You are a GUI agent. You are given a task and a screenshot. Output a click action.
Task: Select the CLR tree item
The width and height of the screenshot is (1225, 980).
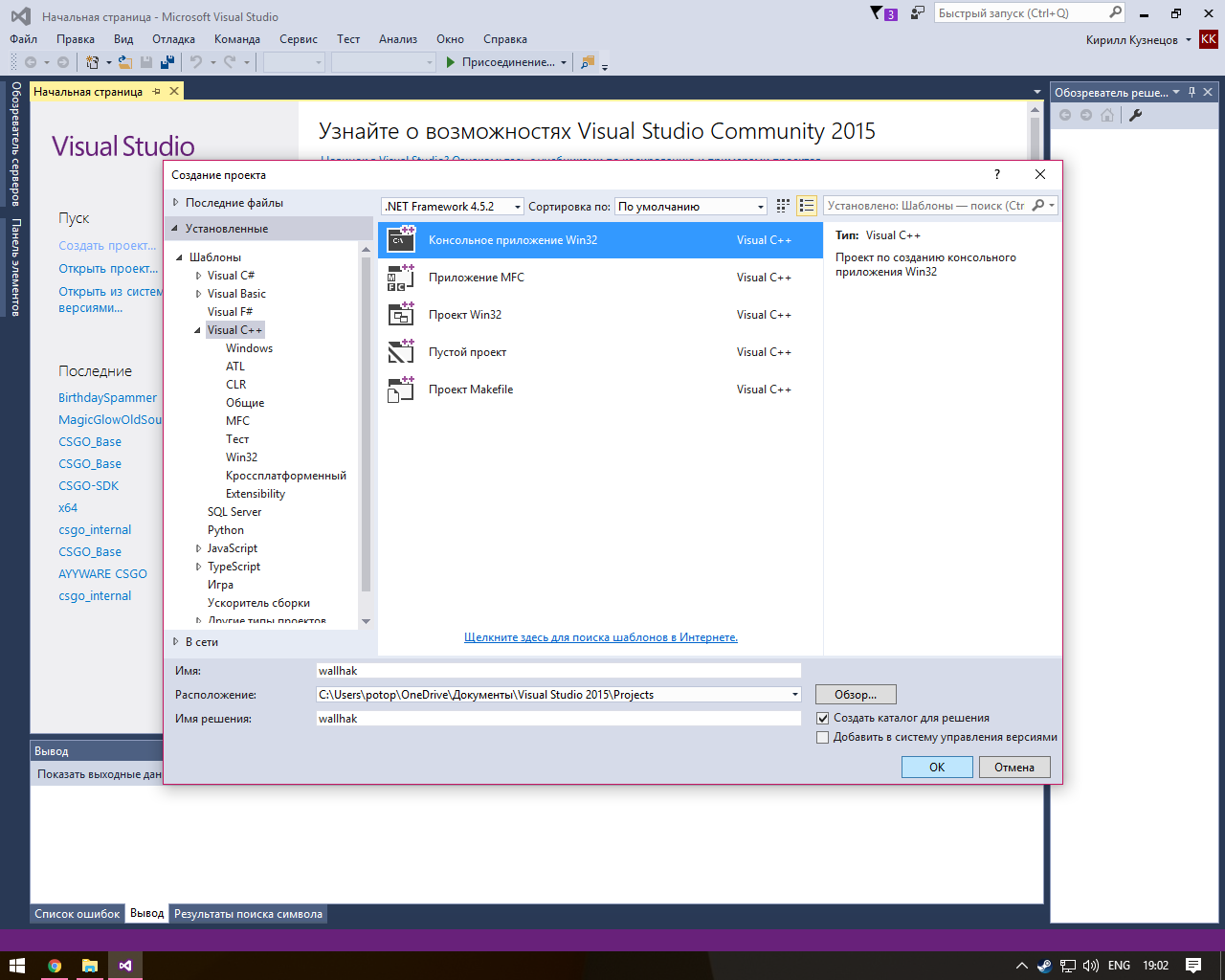[236, 385]
